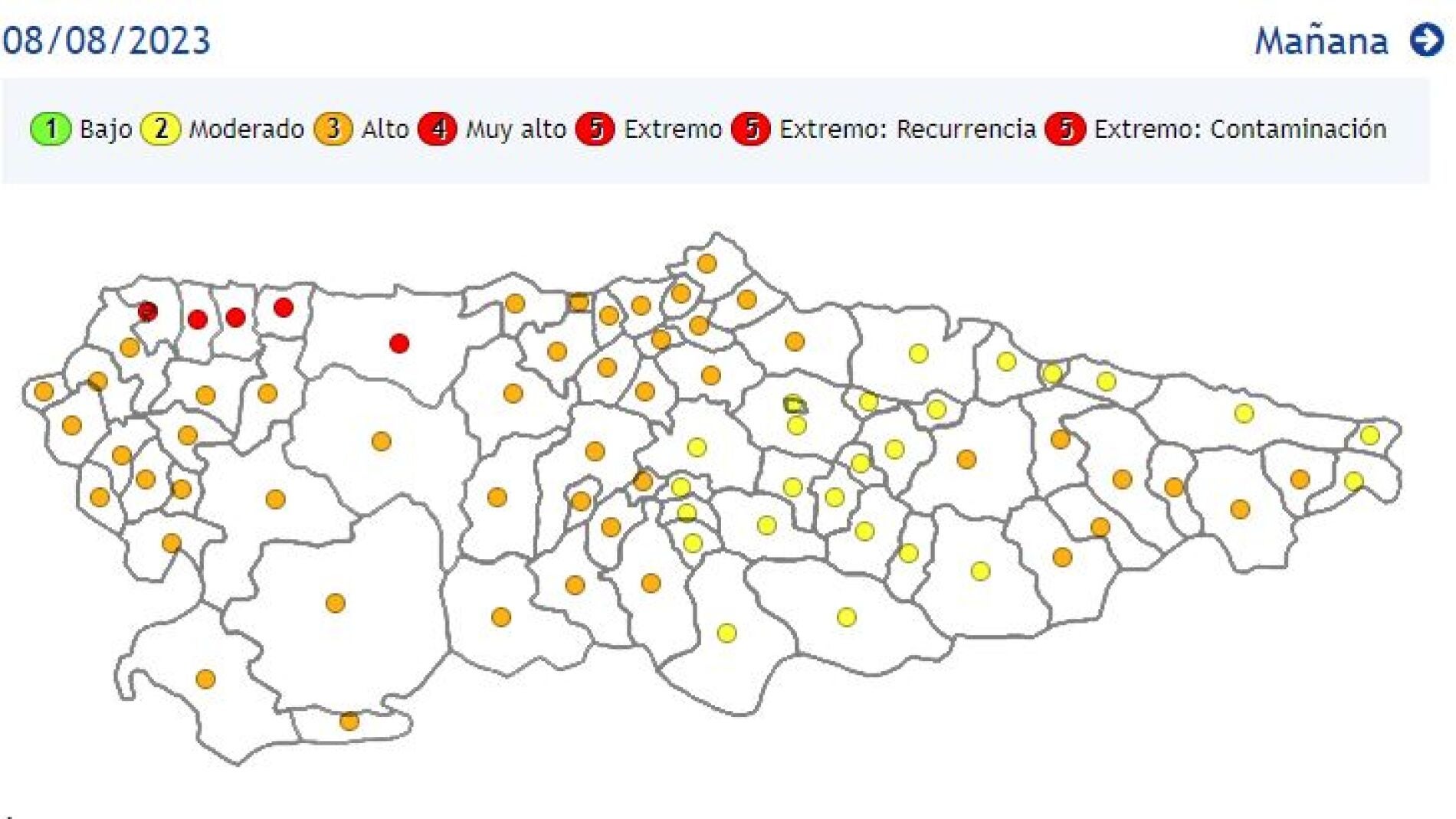Click the Extremo: Contaminación red 5 icon
1456x819 pixels.
coord(1065,129)
